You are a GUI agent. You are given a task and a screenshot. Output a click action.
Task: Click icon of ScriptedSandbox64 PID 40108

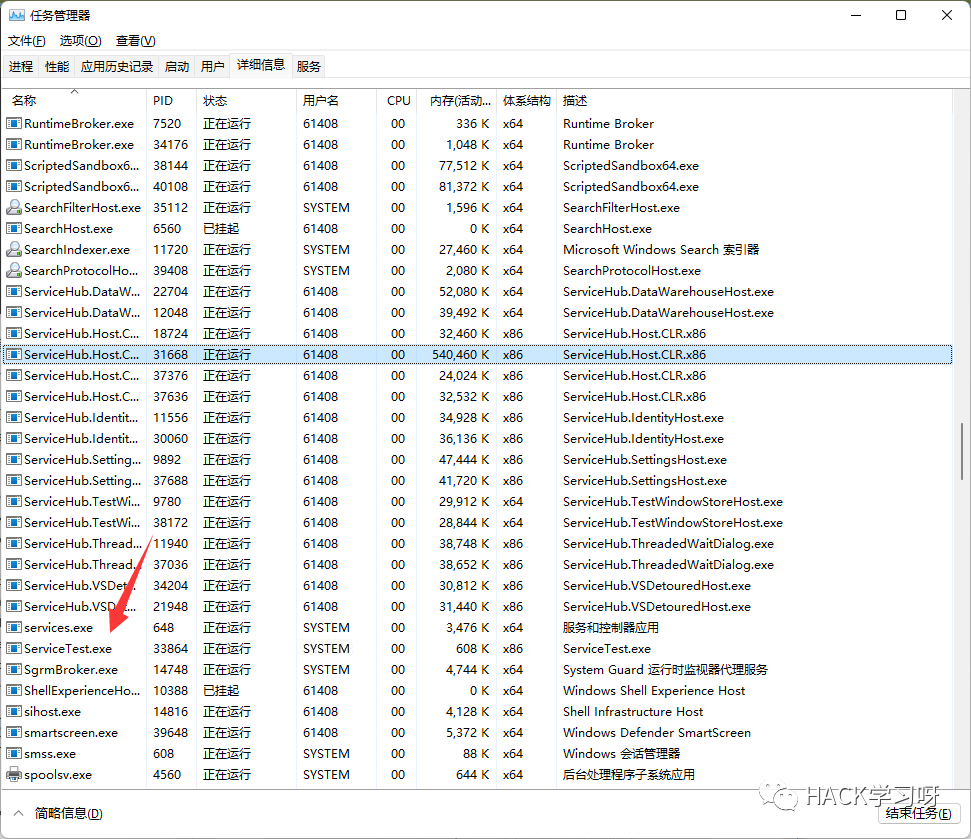click(x=14, y=186)
